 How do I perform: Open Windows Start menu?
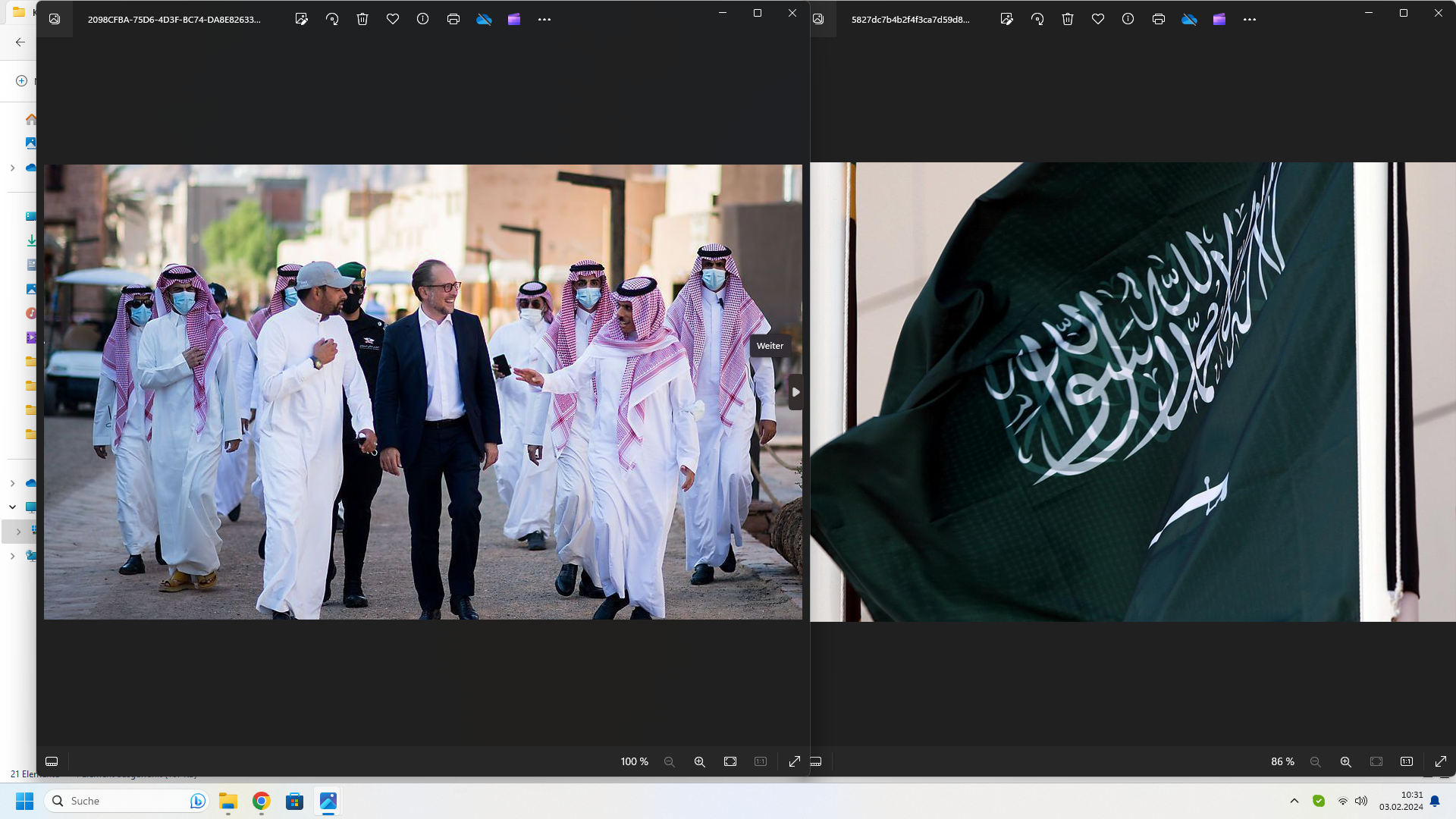[x=24, y=801]
